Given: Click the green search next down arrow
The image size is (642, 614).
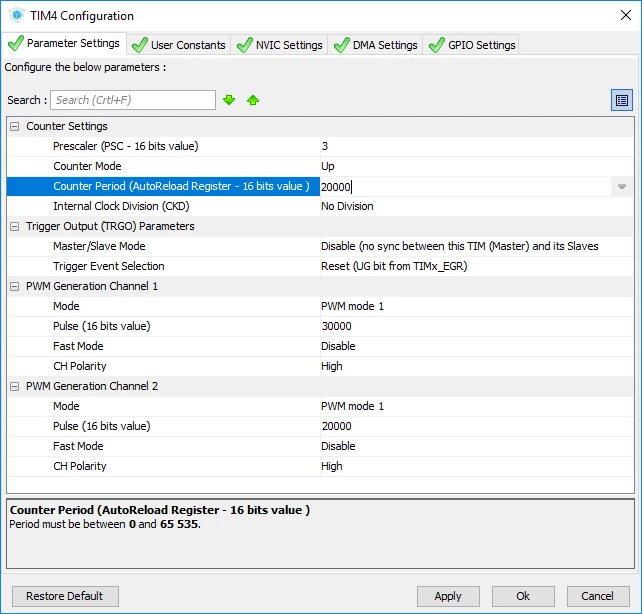Looking at the screenshot, I should (229, 100).
